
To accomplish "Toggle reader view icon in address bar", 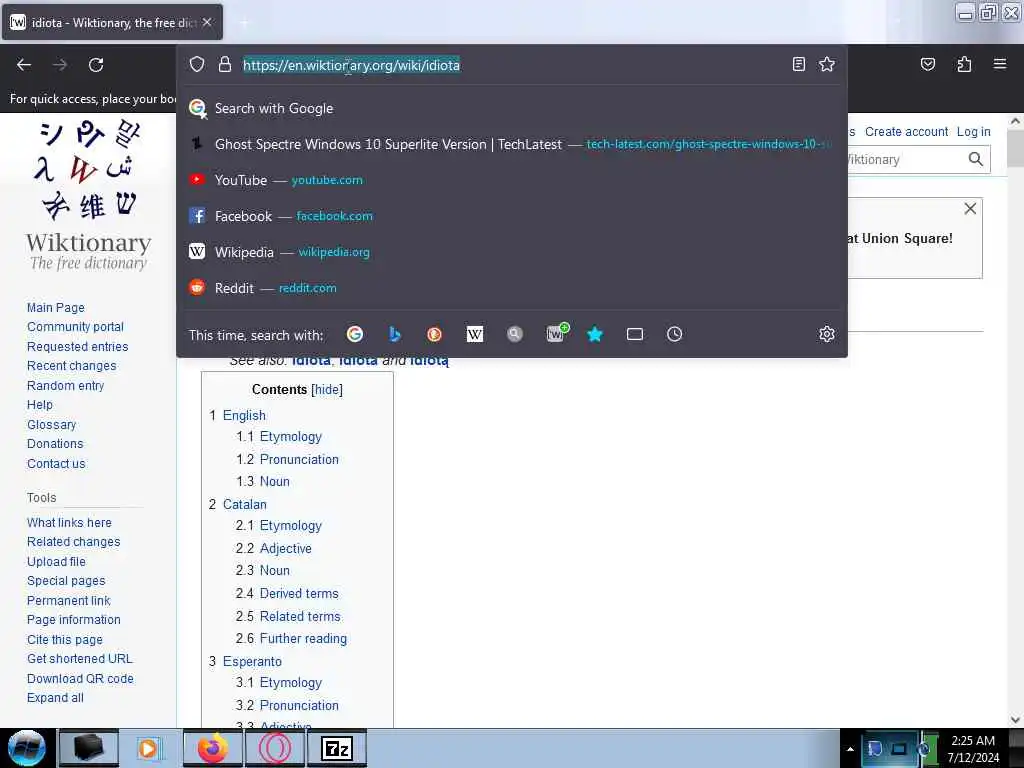I will [x=798, y=64].
